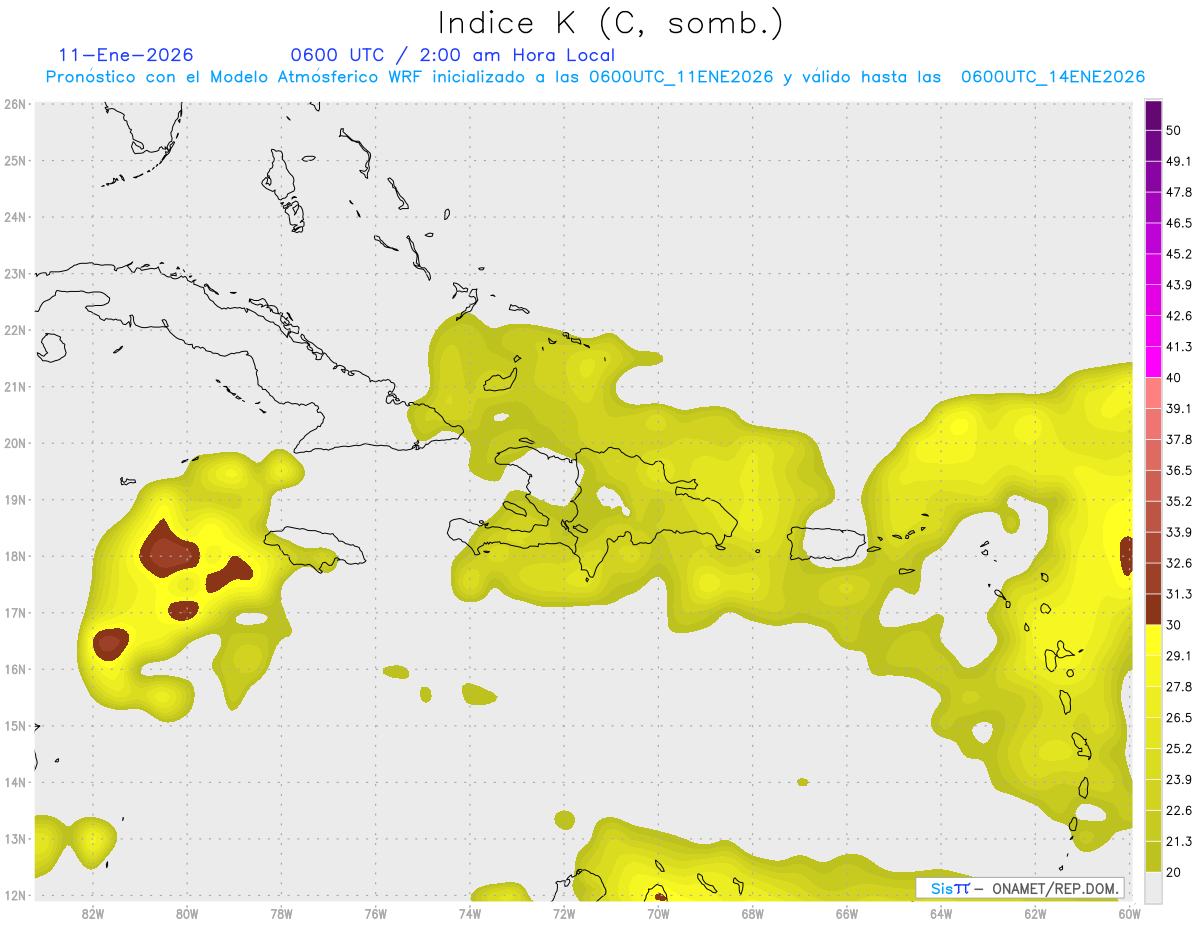Click the island of Puerto Rico outline
Viewport: 1200px width, 927px height.
826,543
